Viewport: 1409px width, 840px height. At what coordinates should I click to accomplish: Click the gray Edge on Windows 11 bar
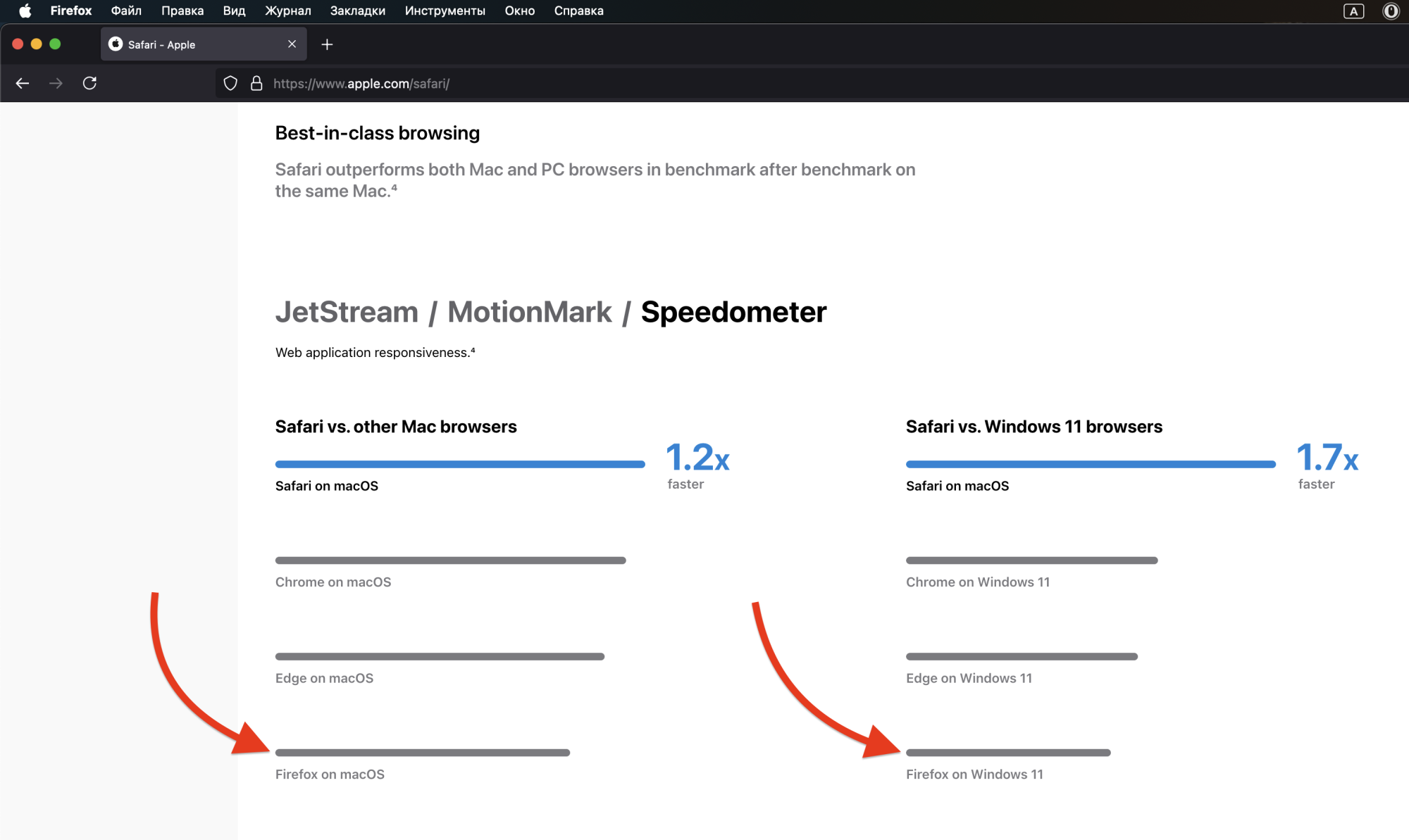[x=1022, y=657]
